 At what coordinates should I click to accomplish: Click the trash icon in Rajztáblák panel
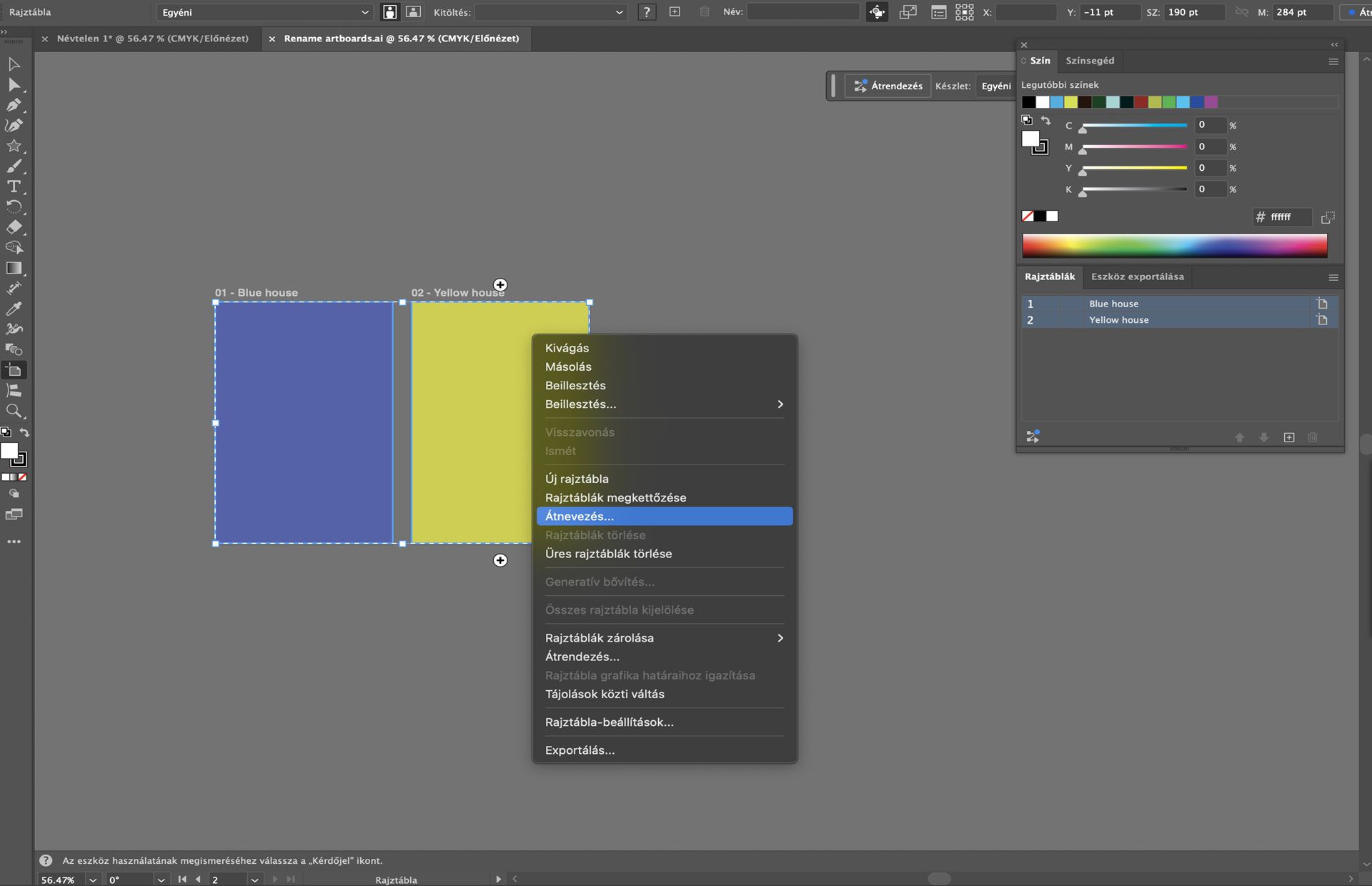(x=1312, y=437)
